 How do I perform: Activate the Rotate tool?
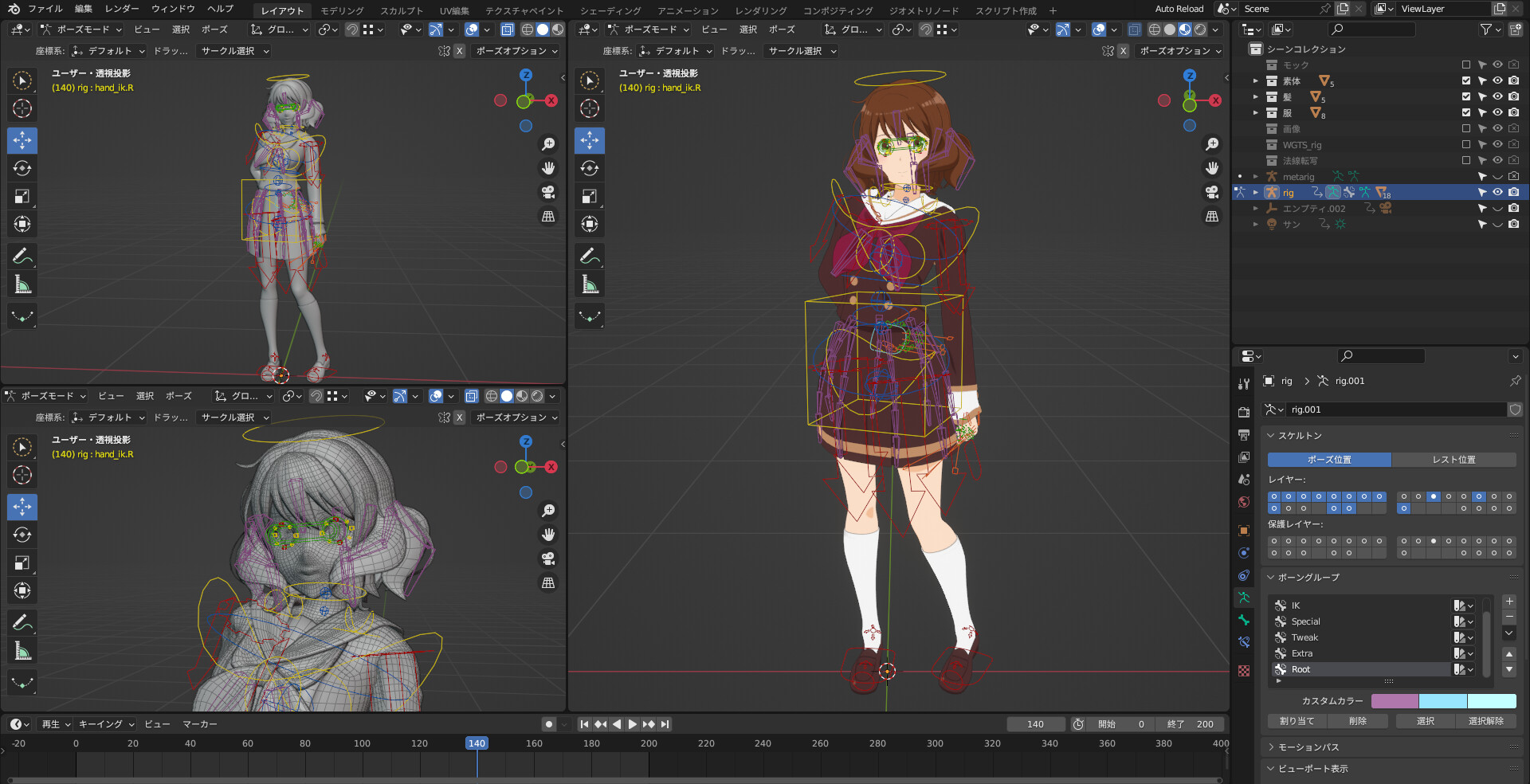[x=590, y=168]
